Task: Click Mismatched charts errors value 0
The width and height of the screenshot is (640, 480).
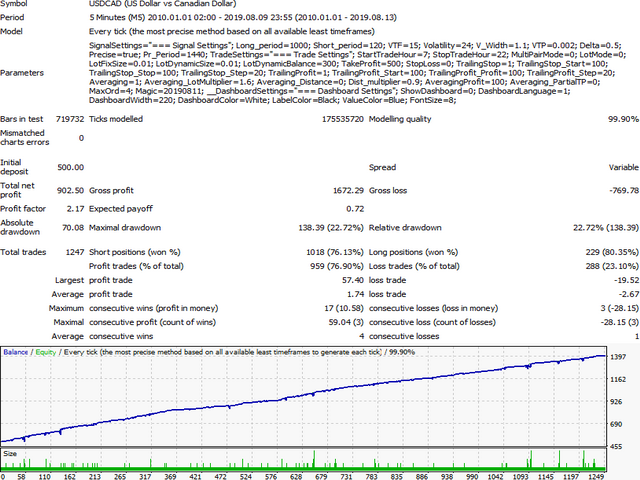Action: click(81, 138)
